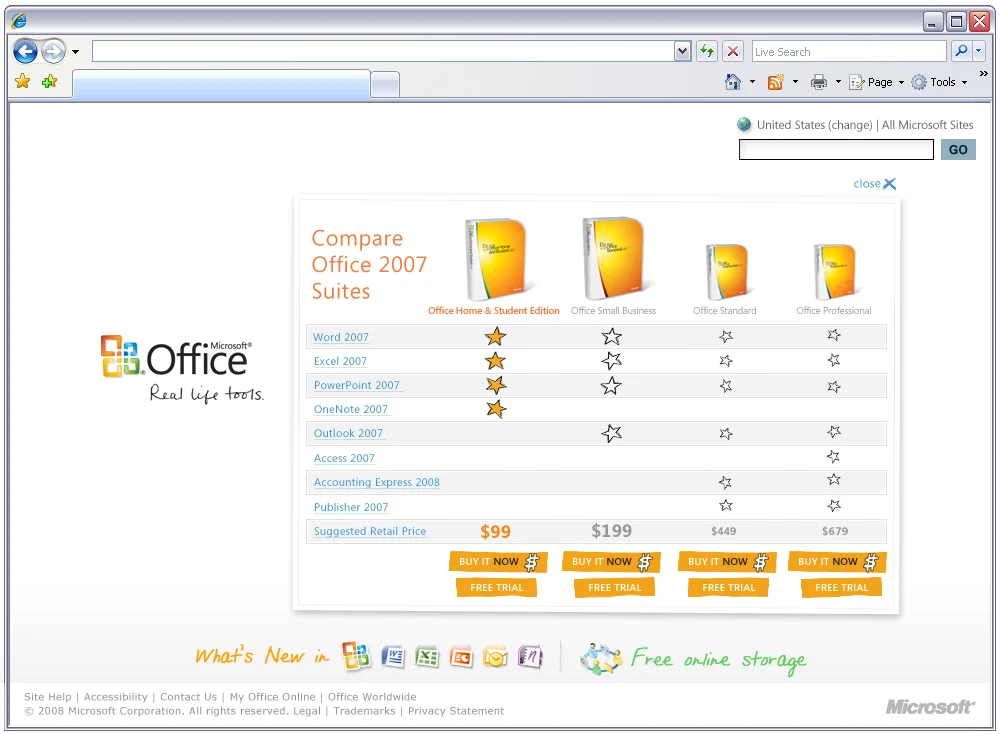Click the Add to Favorites icon
Screen dimensions: 1000x734
tap(49, 81)
